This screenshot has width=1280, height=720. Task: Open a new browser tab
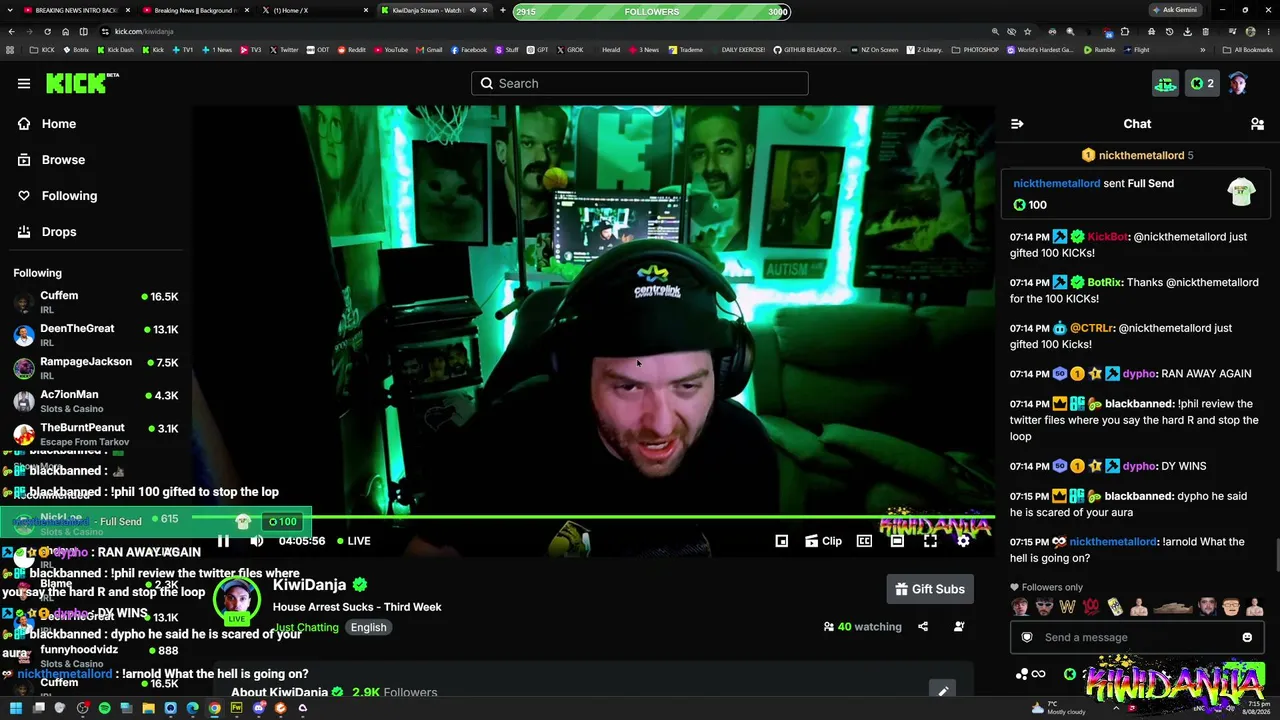click(x=503, y=10)
